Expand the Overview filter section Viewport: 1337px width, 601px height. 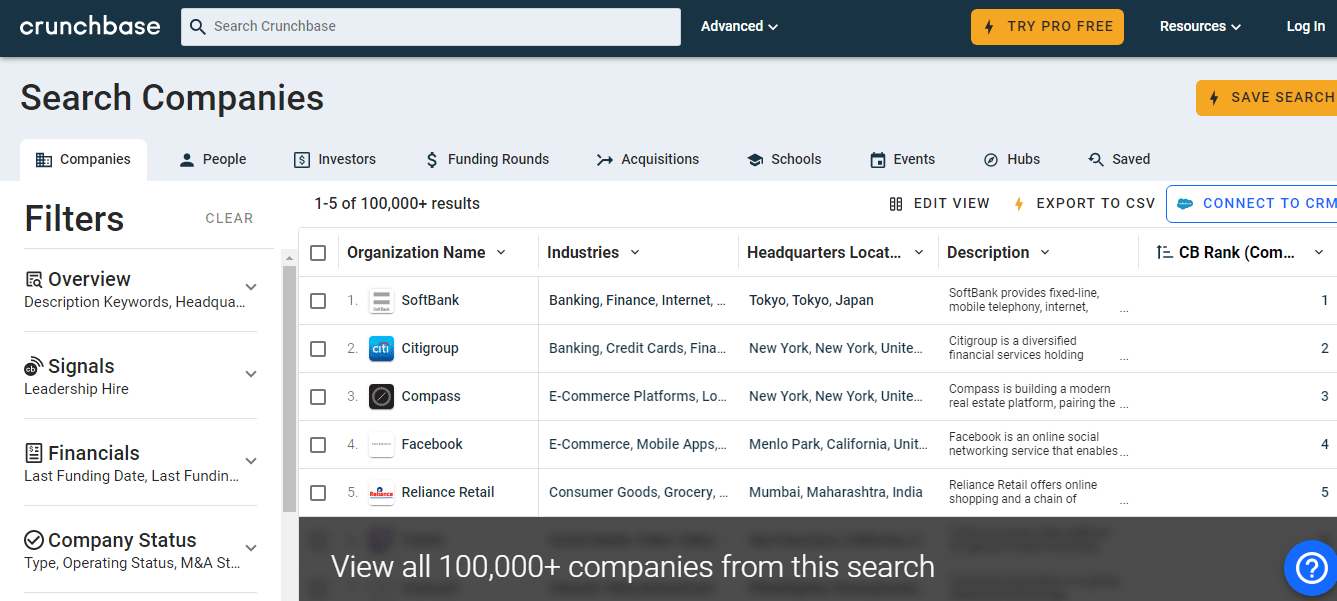(251, 288)
